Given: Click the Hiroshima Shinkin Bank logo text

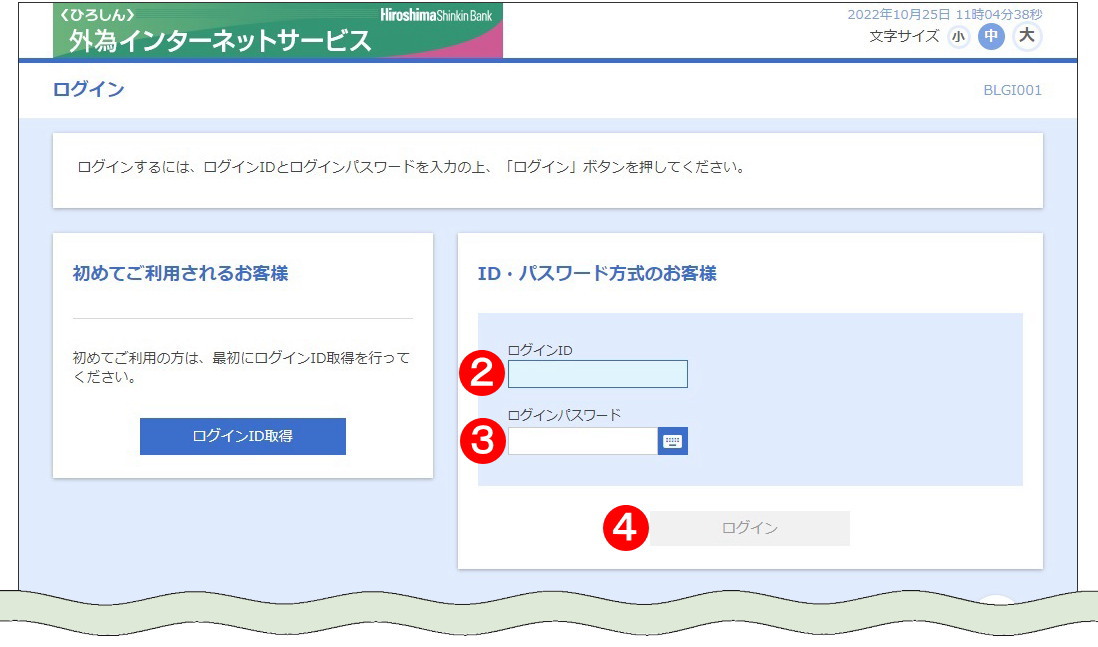Looking at the screenshot, I should coord(436,15).
